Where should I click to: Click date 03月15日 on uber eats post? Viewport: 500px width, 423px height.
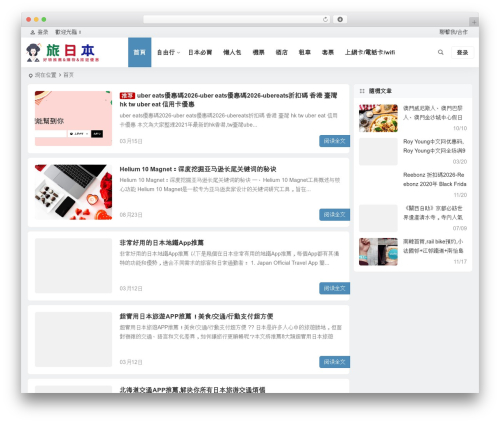tap(131, 141)
